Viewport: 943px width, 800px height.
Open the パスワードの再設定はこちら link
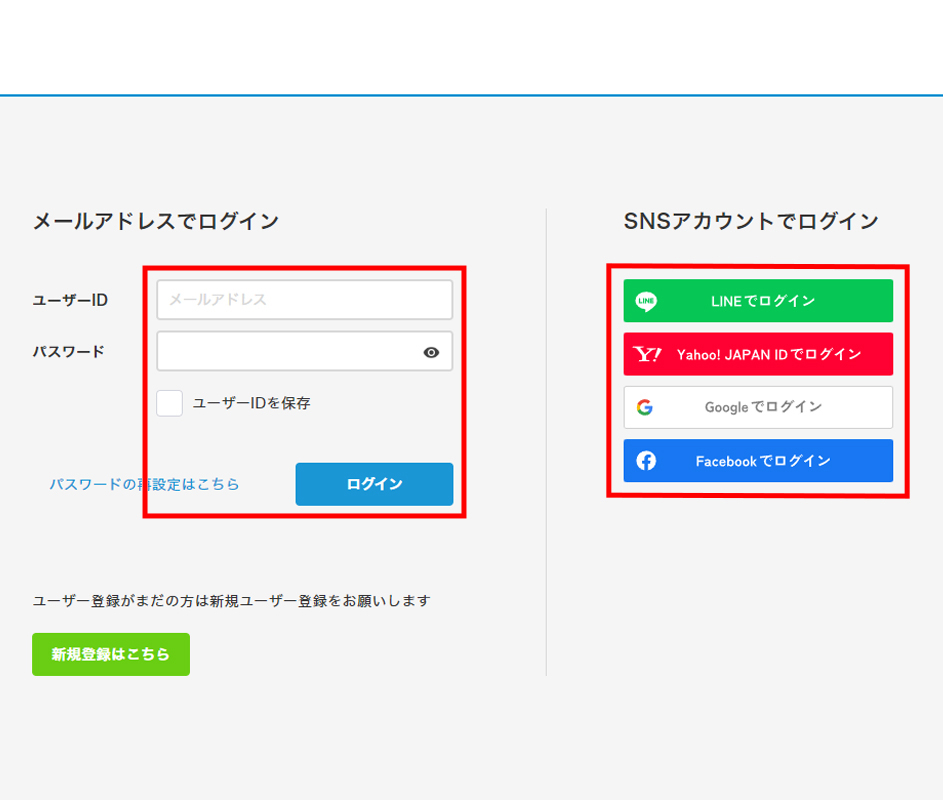(x=144, y=484)
